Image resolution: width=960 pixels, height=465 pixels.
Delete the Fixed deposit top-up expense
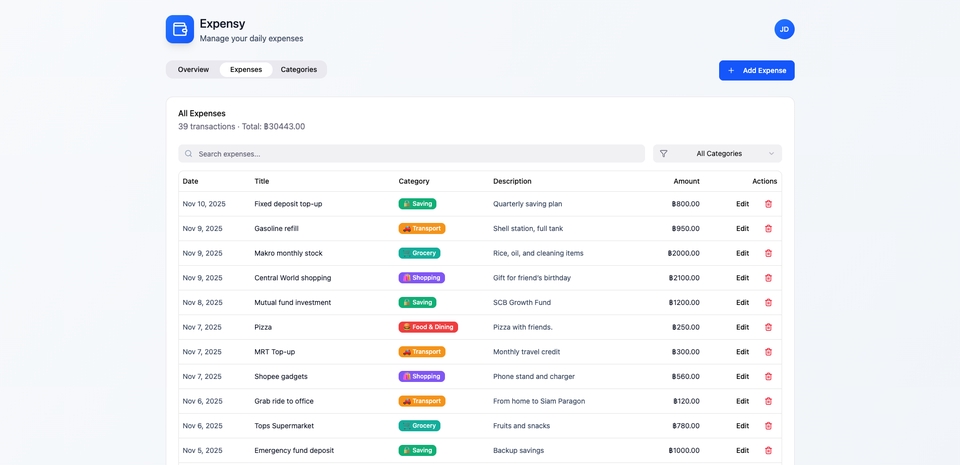click(768, 204)
